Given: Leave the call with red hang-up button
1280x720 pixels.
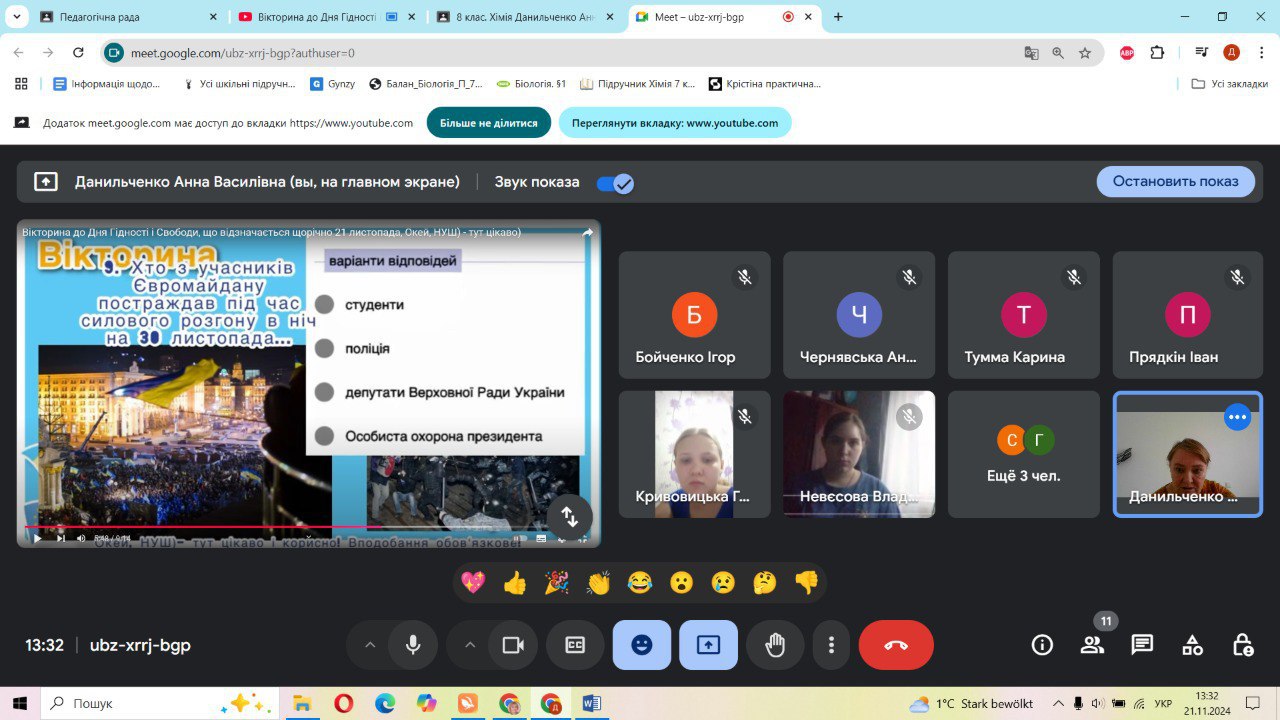Looking at the screenshot, I should 896,645.
